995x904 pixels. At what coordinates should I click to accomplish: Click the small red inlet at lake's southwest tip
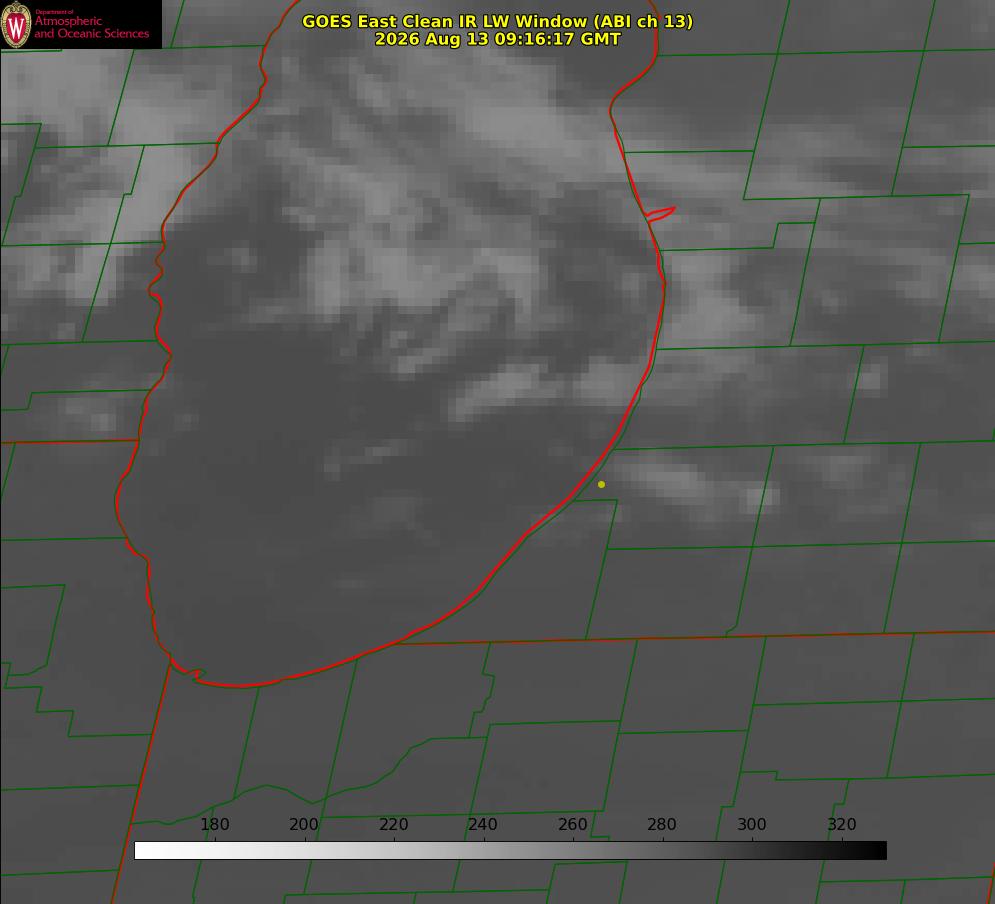click(188, 670)
